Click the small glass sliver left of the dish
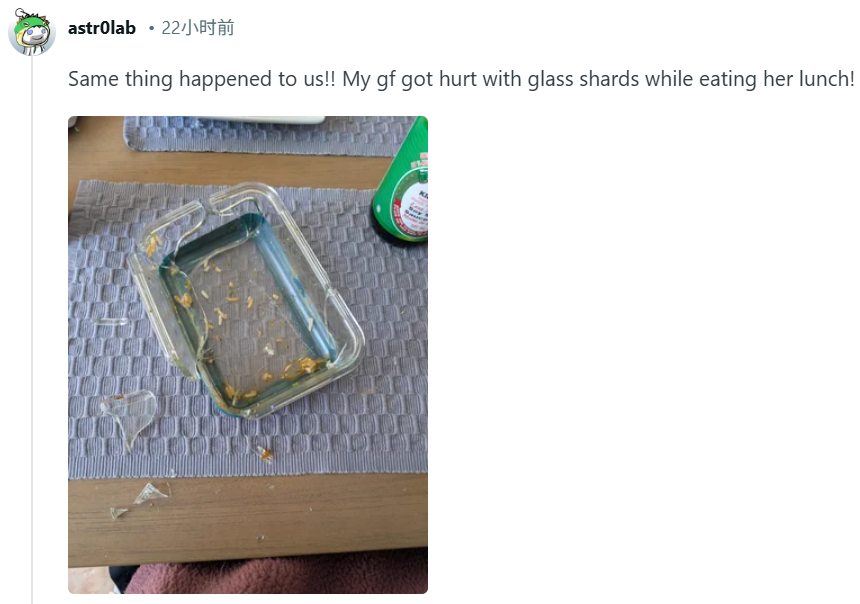Image resolution: width=860 pixels, height=604 pixels. tap(111, 321)
